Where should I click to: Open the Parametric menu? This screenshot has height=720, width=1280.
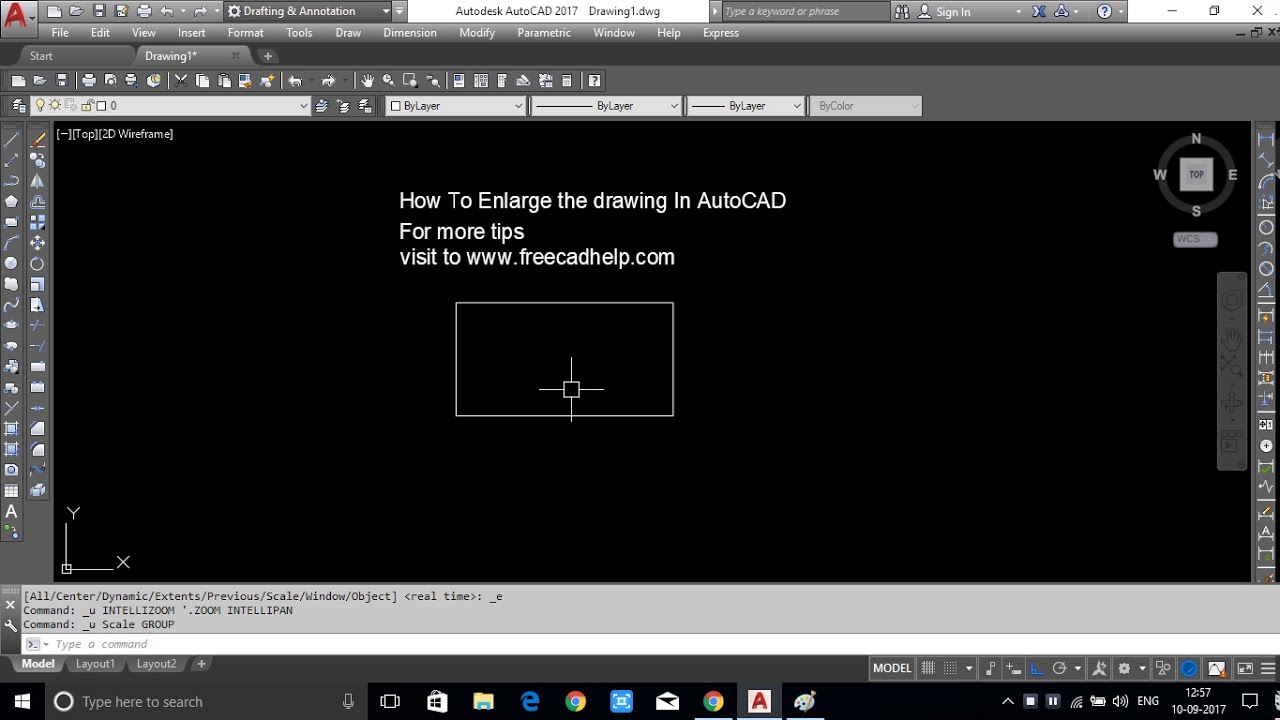(546, 33)
